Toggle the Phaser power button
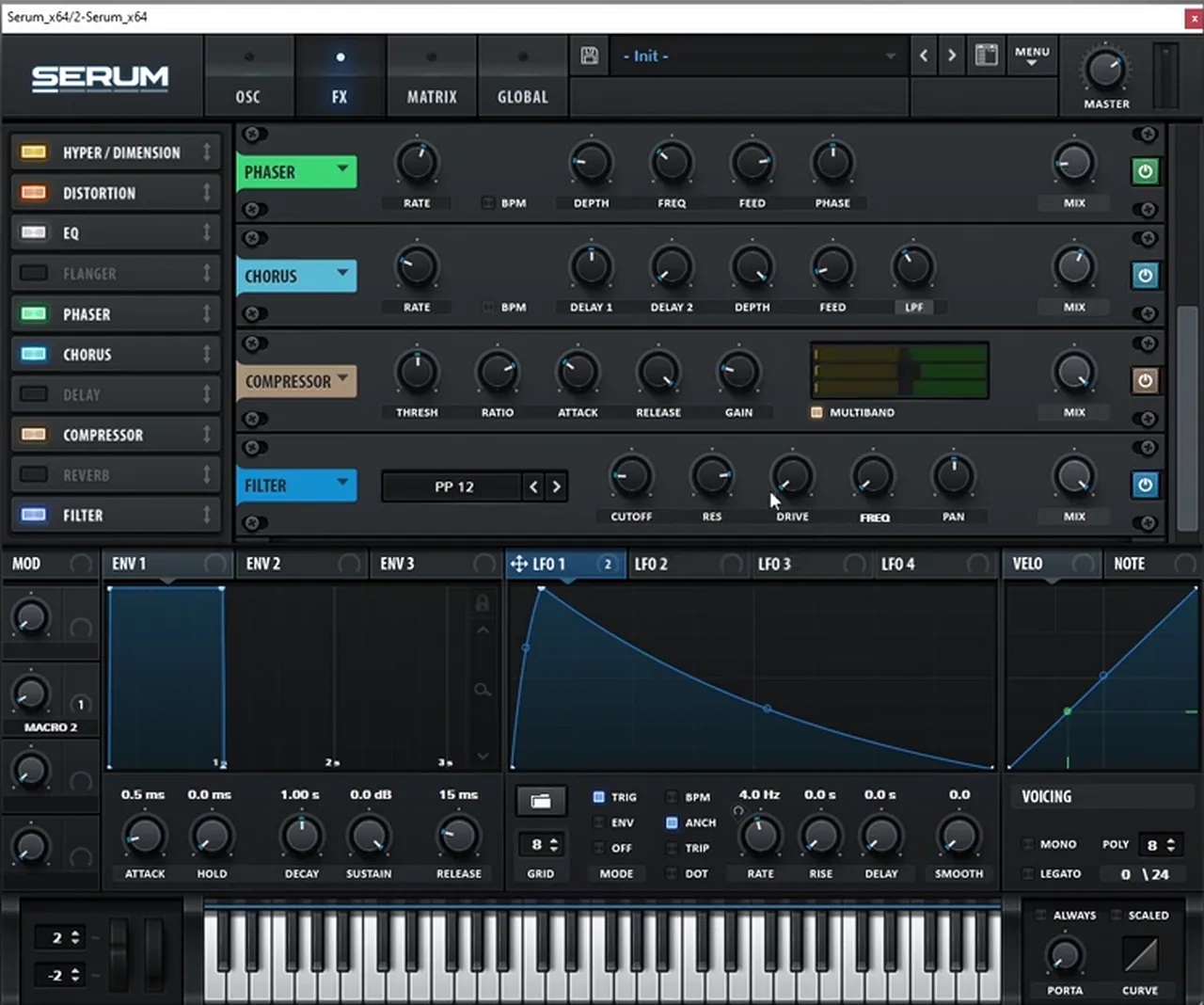This screenshot has width=1204, height=1005. point(1145,171)
